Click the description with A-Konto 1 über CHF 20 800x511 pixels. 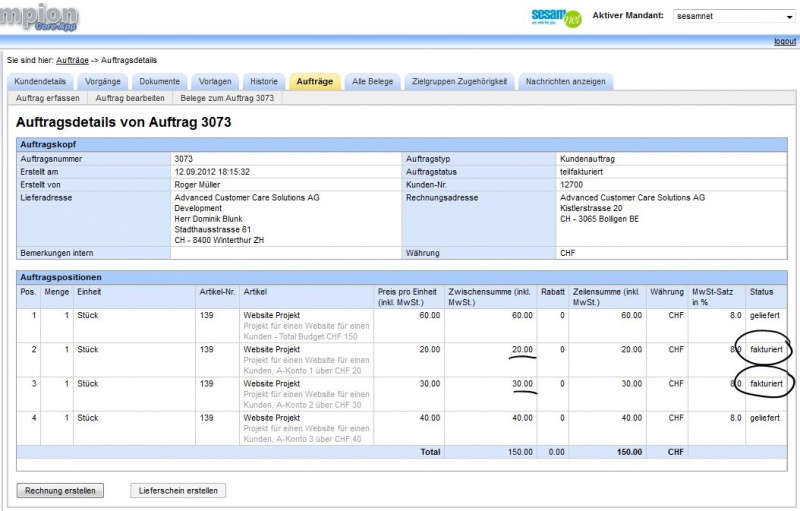pyautogui.click(x=307, y=366)
